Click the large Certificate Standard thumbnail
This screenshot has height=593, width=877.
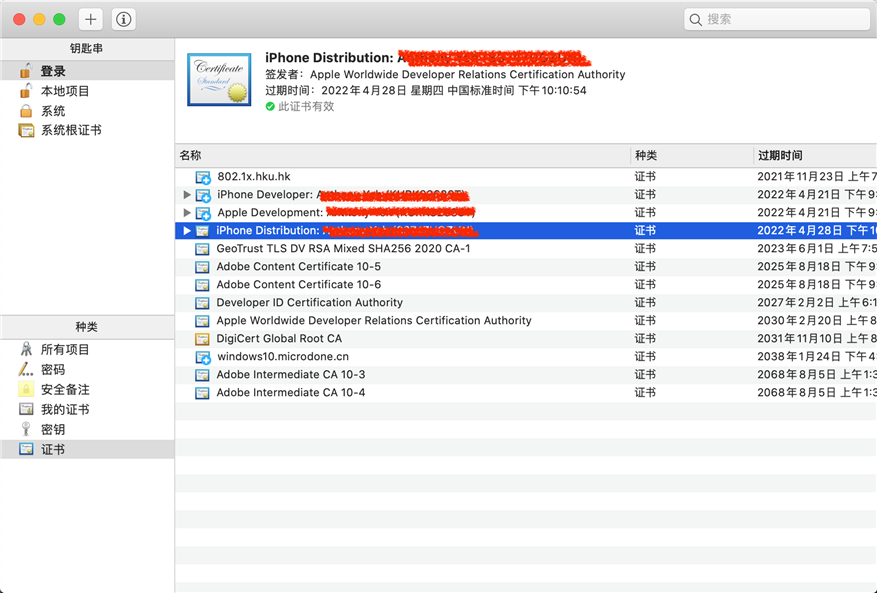(x=219, y=79)
